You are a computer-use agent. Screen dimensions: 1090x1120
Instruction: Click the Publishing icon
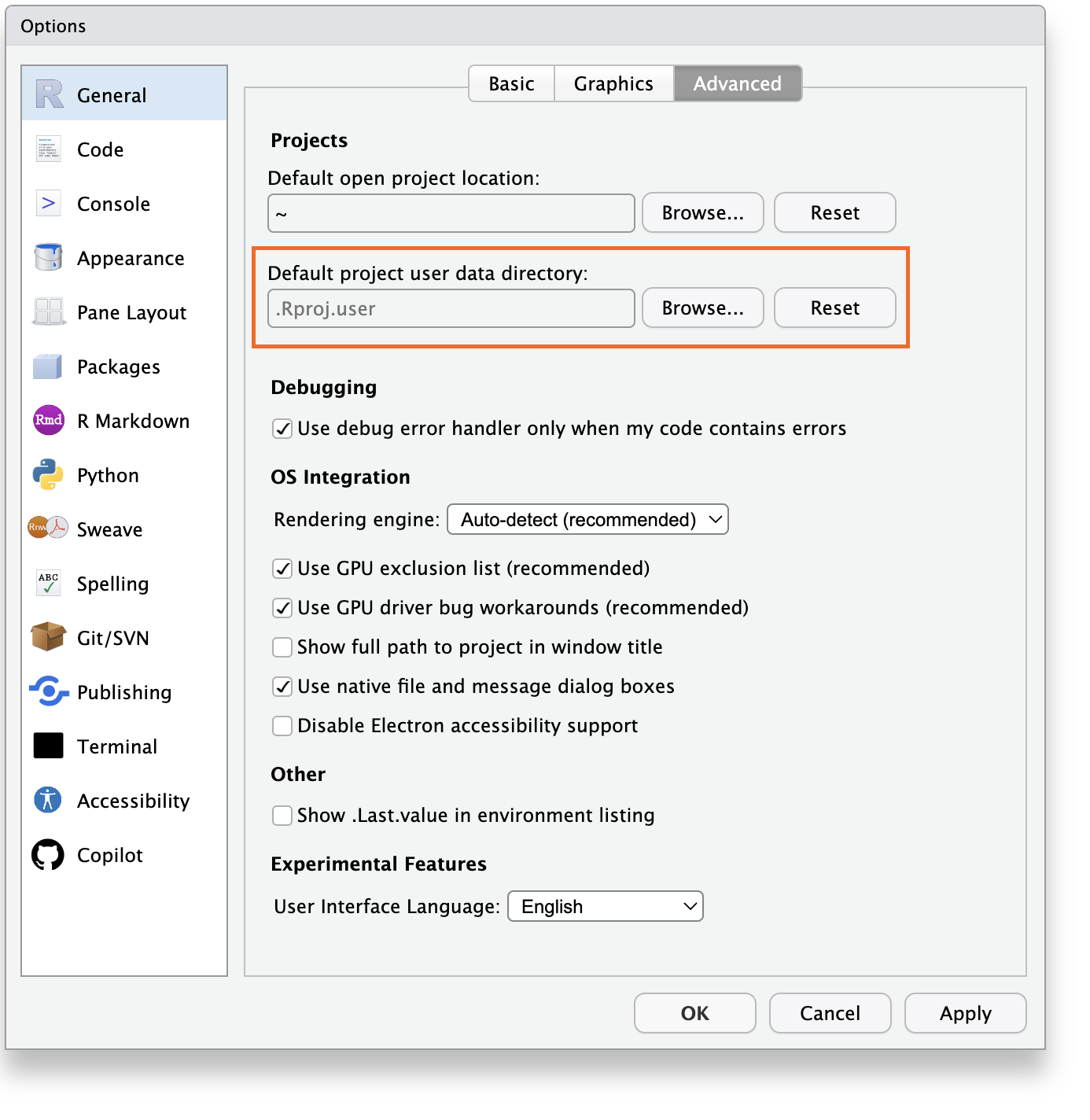point(48,692)
